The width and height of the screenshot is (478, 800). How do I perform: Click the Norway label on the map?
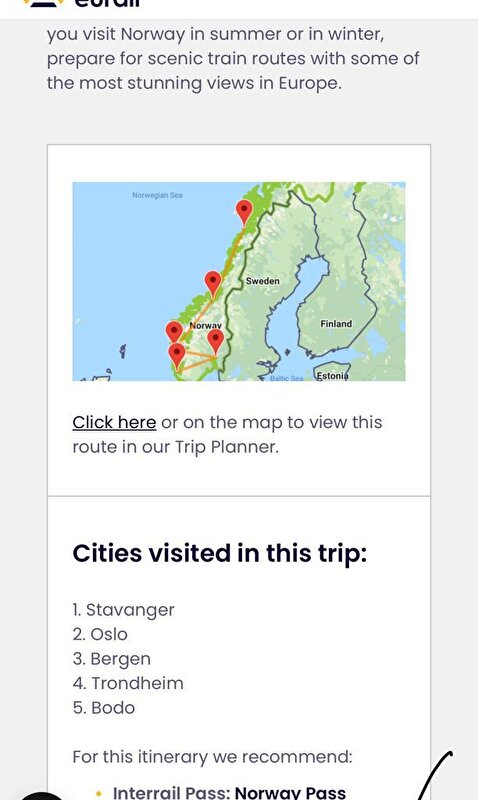point(206,325)
